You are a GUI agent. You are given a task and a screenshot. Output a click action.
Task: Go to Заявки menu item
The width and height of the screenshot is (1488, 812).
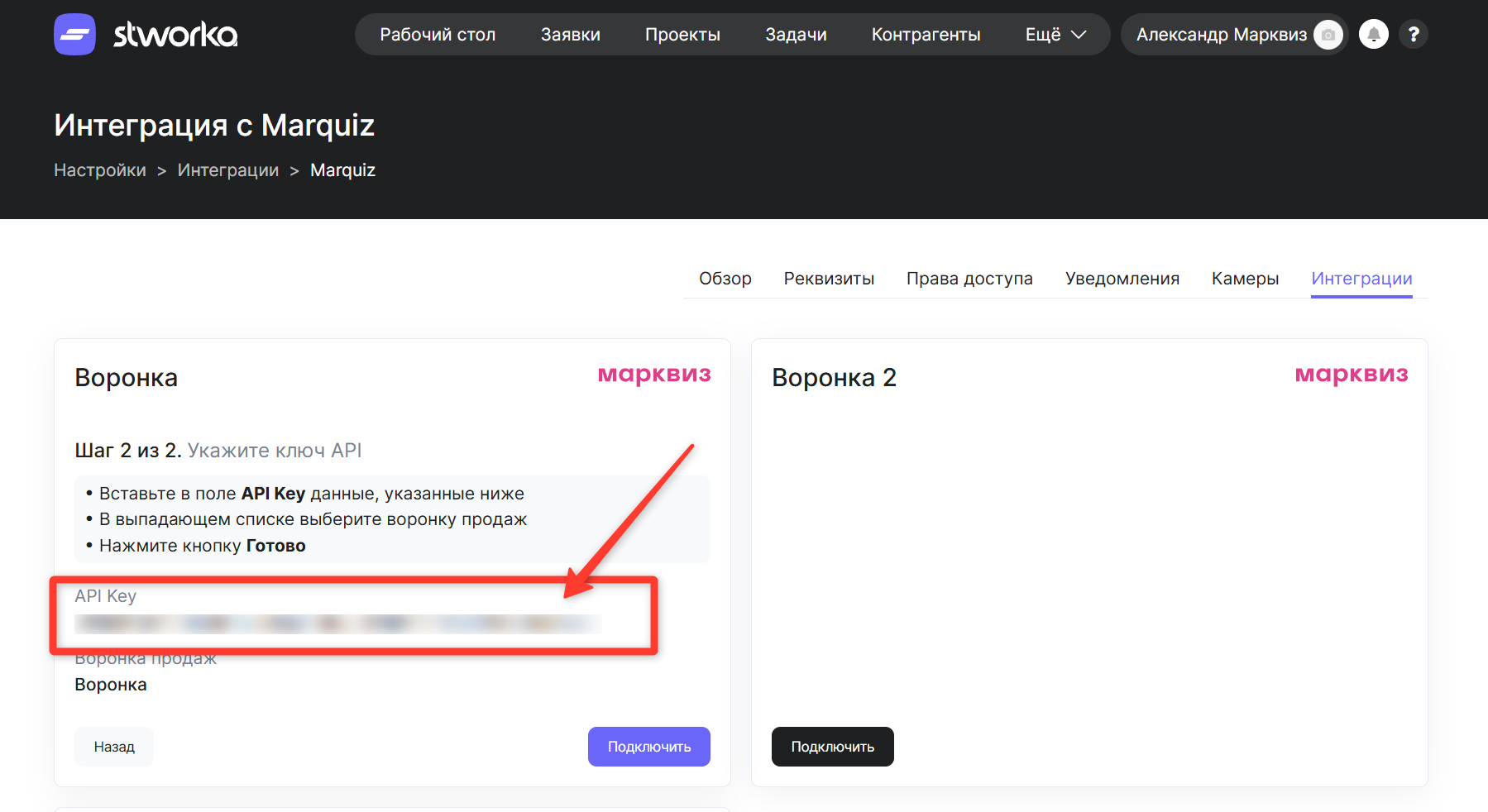(571, 35)
